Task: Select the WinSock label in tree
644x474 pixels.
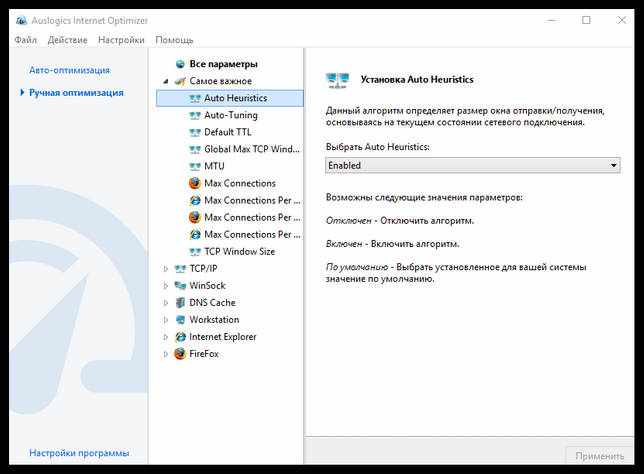Action: [x=207, y=285]
